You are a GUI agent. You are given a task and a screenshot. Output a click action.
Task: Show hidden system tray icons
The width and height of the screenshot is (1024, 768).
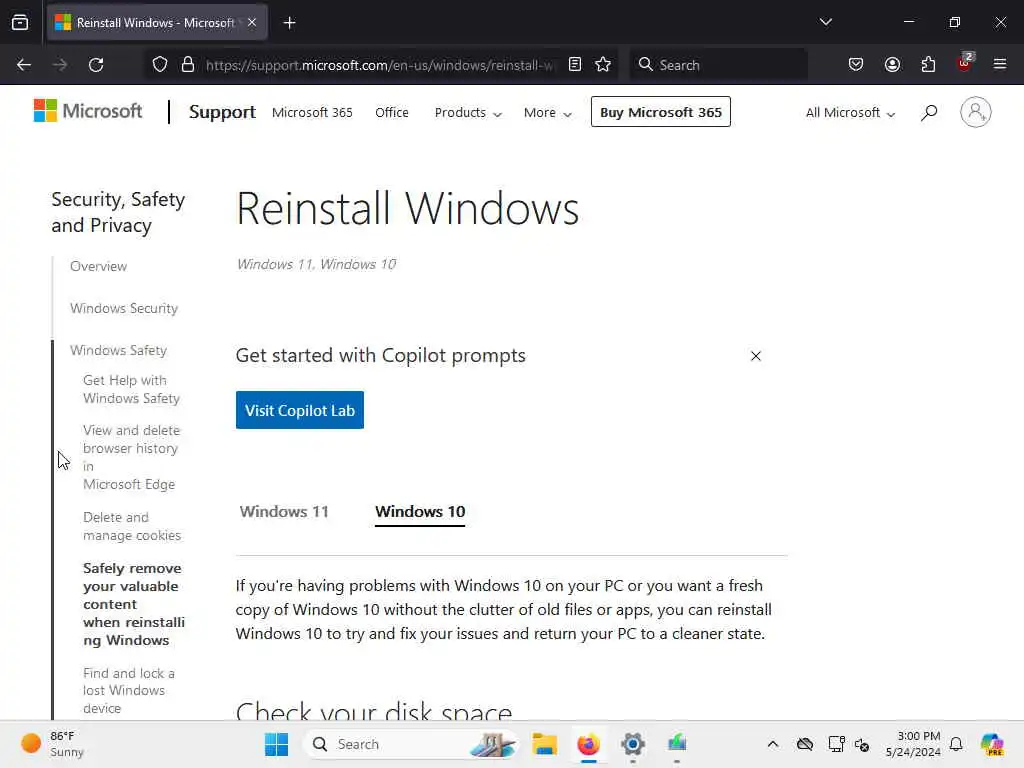[x=773, y=744]
